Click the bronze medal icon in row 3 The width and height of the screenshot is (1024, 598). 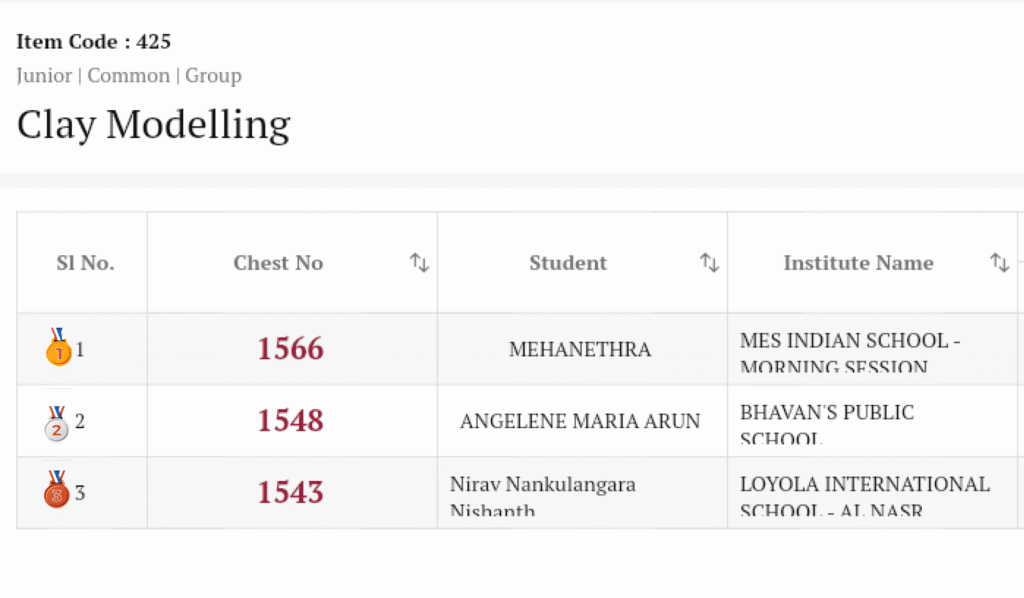pos(57,492)
